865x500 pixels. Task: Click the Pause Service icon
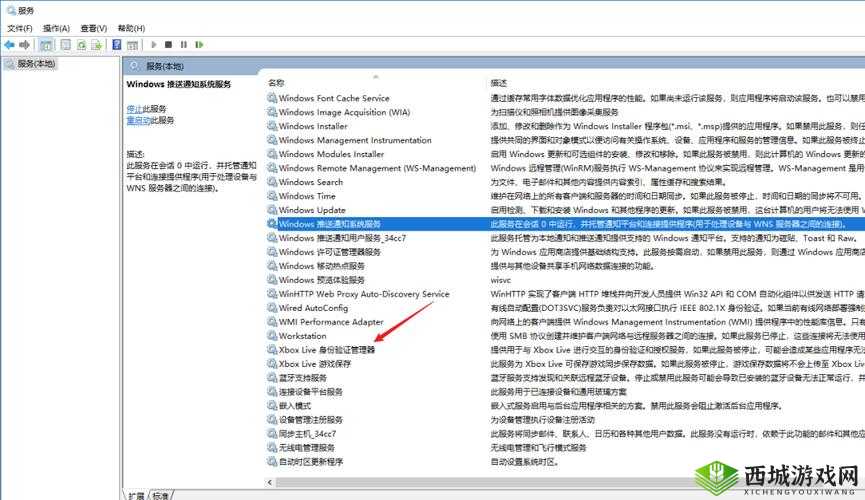point(184,45)
